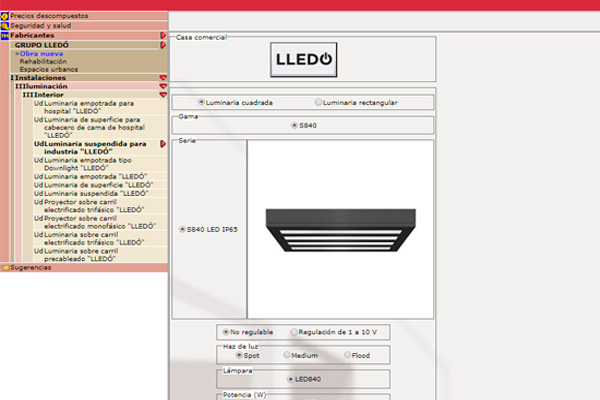The image size is (600, 400).
Task: Select Espacios urbanos link
Action: (x=49, y=69)
